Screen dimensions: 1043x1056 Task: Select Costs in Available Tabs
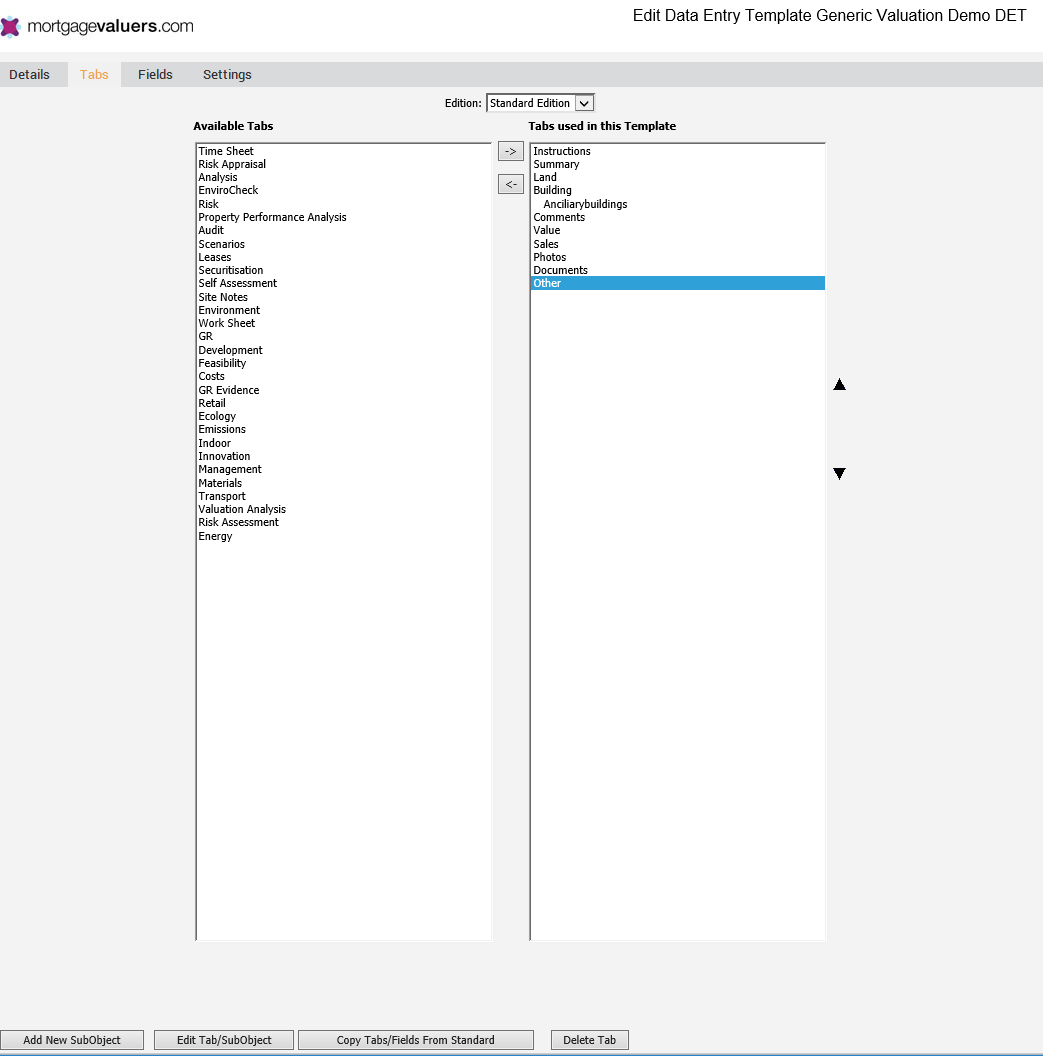click(343, 376)
